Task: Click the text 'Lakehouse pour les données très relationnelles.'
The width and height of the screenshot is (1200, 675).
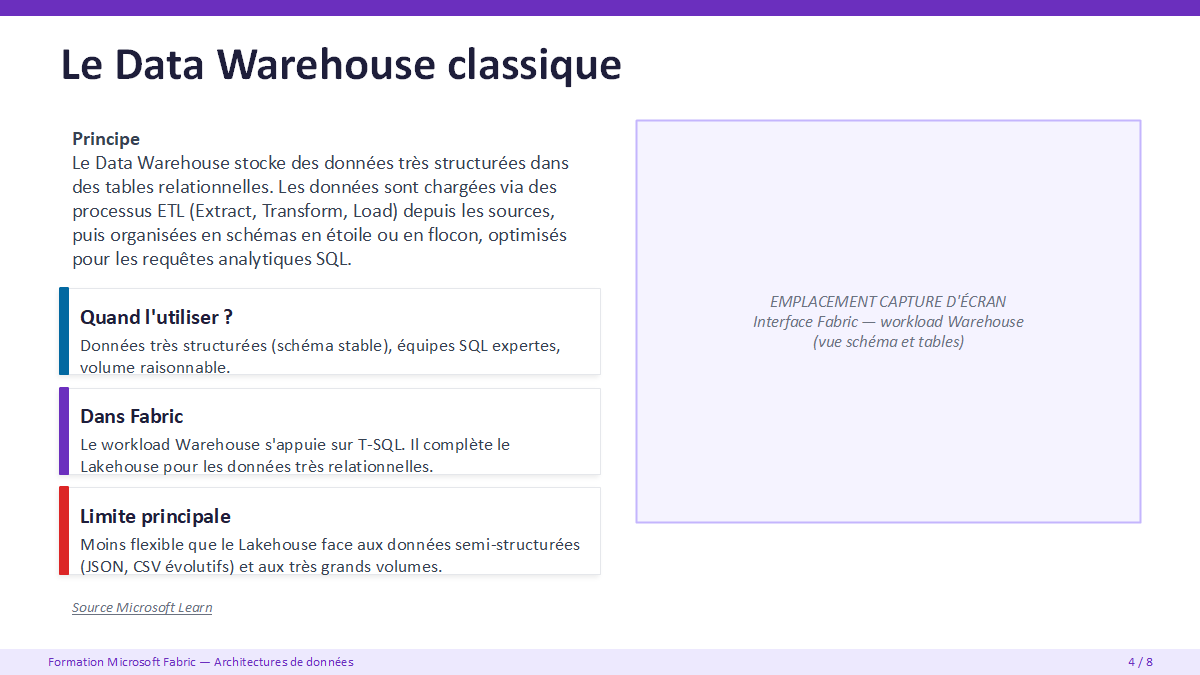Action: click(257, 466)
